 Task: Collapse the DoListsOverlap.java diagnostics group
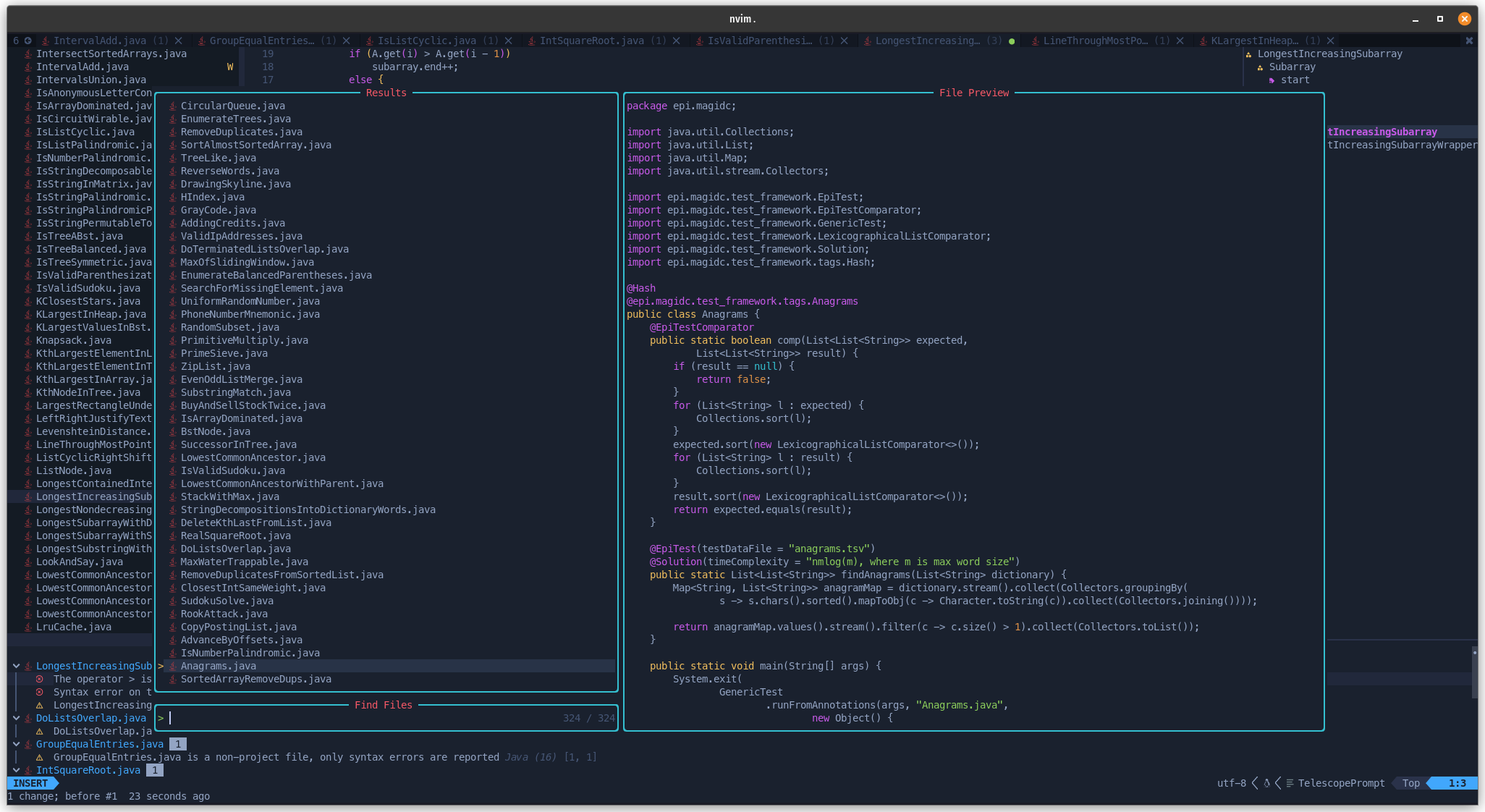point(16,718)
